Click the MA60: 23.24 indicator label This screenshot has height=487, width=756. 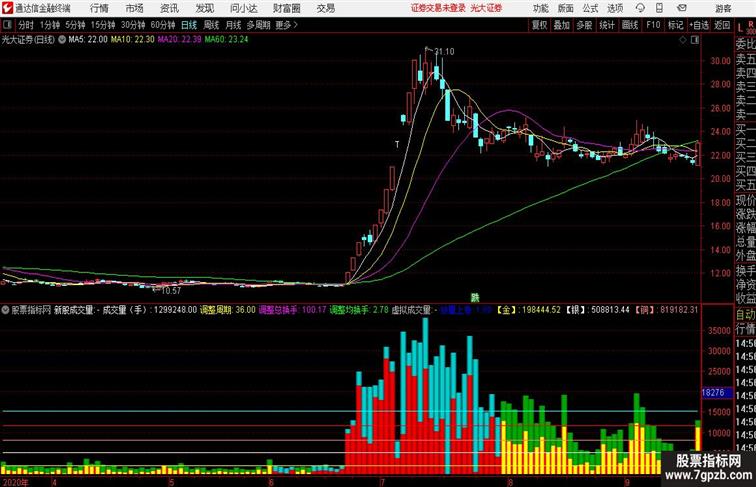227,40
